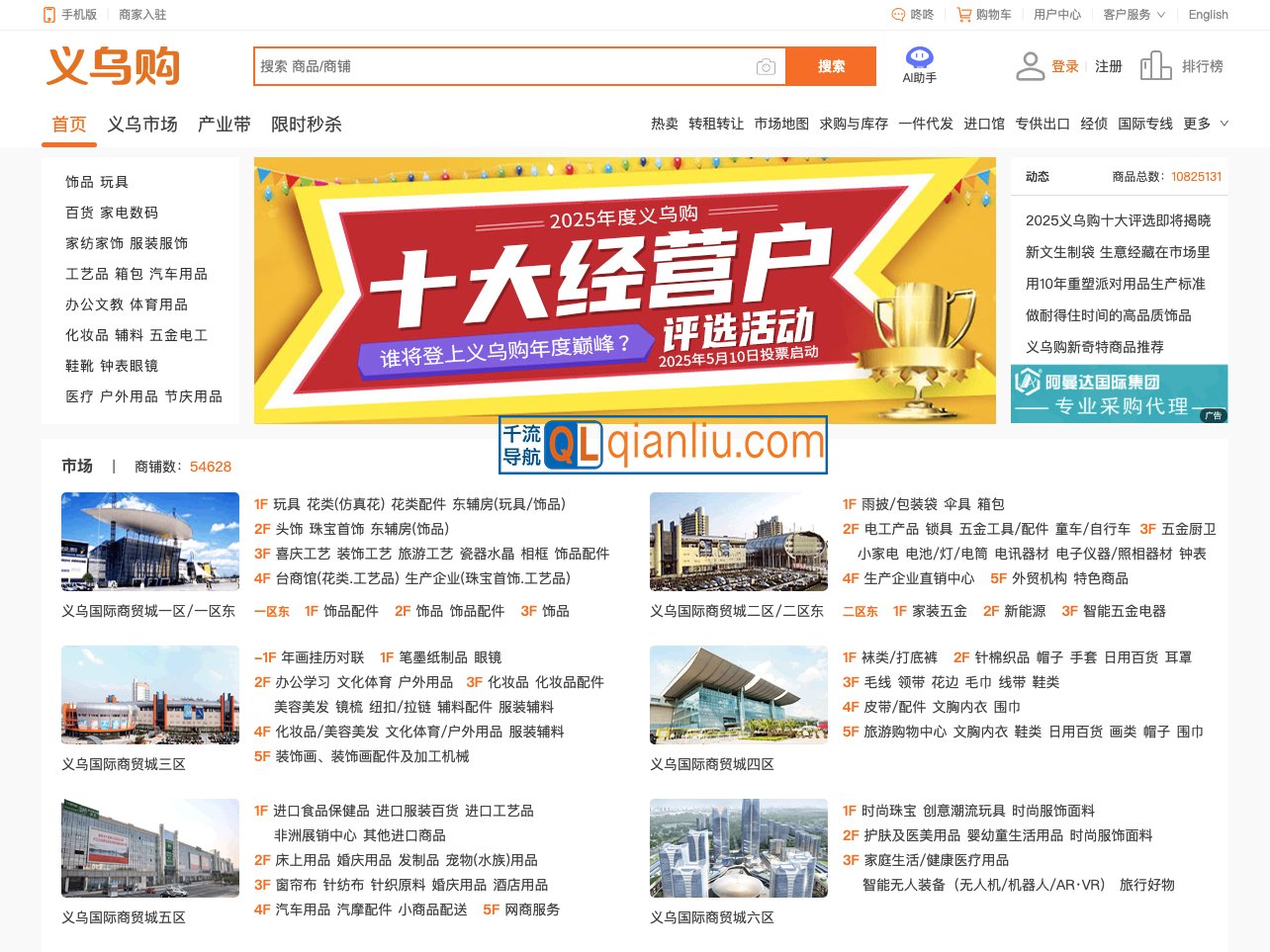Switch to the 义乌市场 tab

coord(144,124)
